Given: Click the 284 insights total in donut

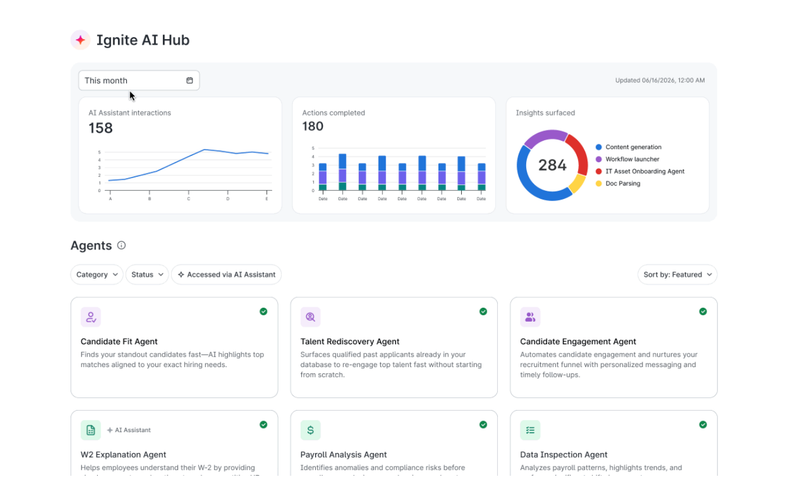Looking at the screenshot, I should [552, 165].
